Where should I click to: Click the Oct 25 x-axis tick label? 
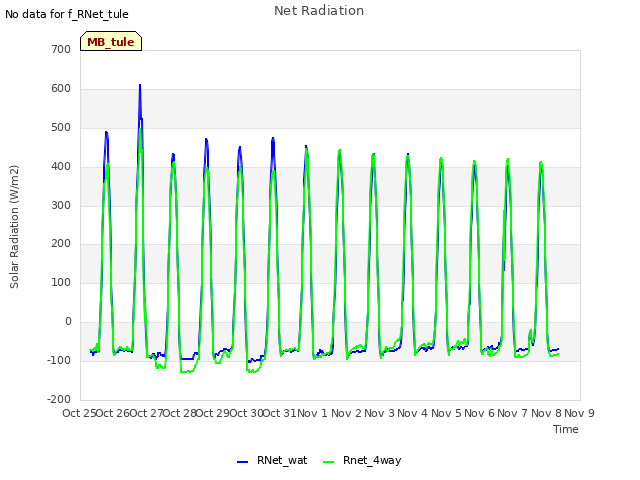(x=79, y=413)
